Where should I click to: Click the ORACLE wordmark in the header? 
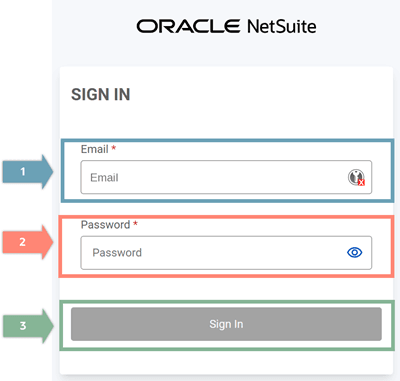[x=188, y=26]
